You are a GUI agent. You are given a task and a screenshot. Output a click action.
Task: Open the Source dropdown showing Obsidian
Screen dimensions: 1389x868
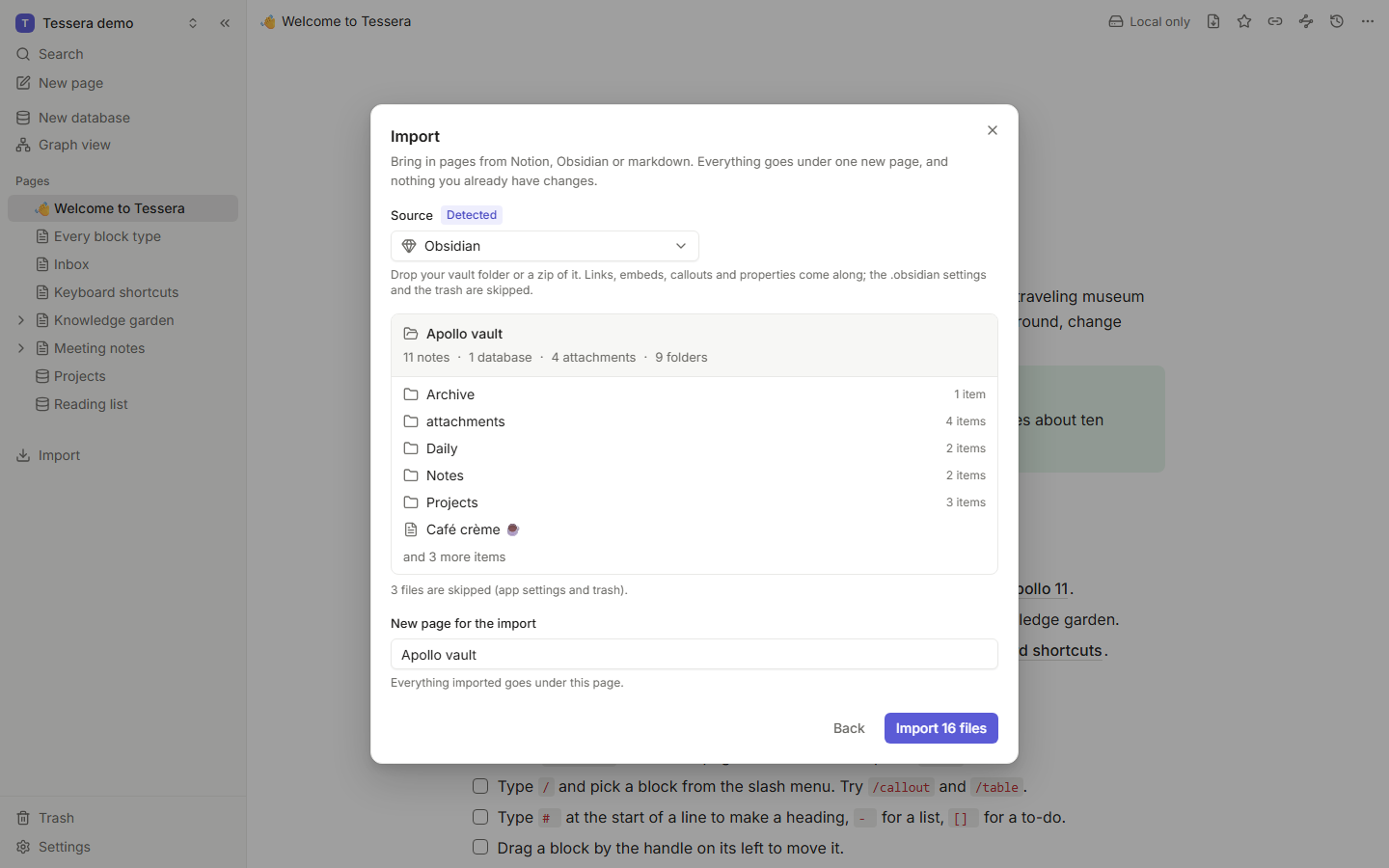[x=545, y=246]
